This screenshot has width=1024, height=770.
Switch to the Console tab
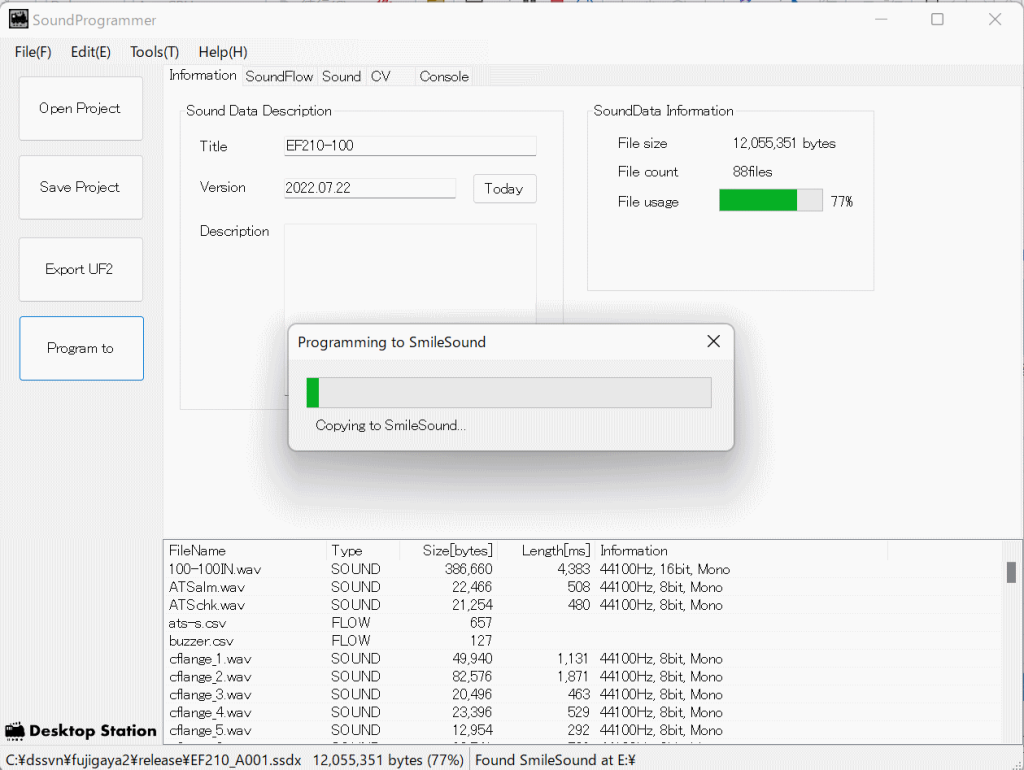click(443, 77)
